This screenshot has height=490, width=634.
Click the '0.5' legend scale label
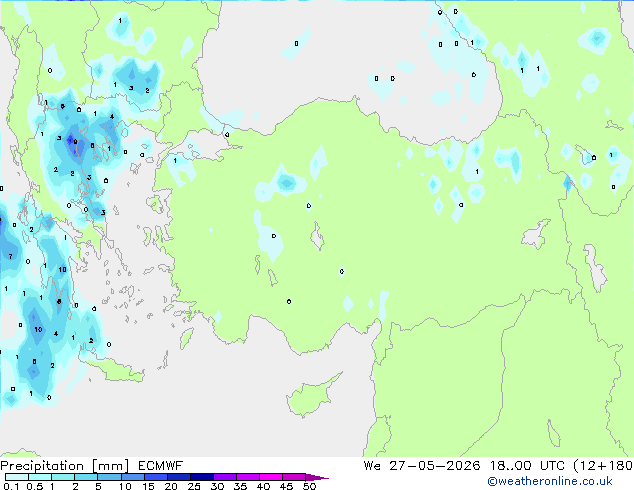point(34,486)
